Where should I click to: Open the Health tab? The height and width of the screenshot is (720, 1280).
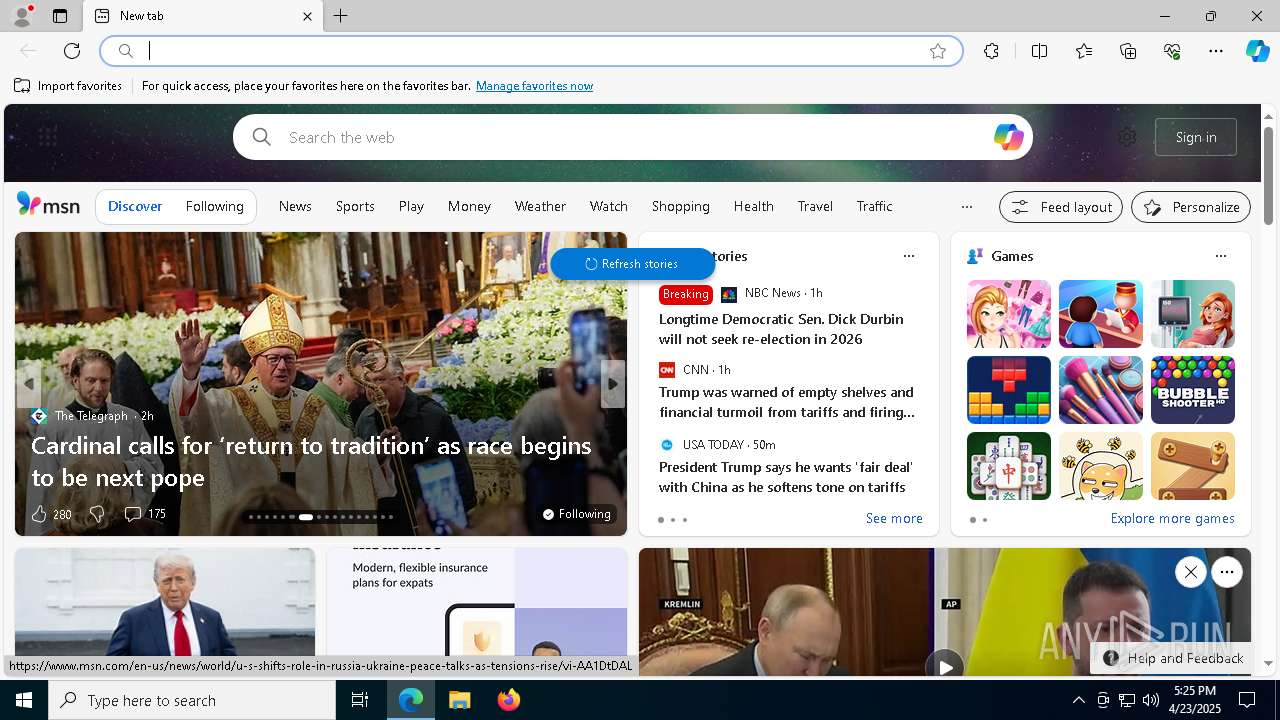point(753,206)
